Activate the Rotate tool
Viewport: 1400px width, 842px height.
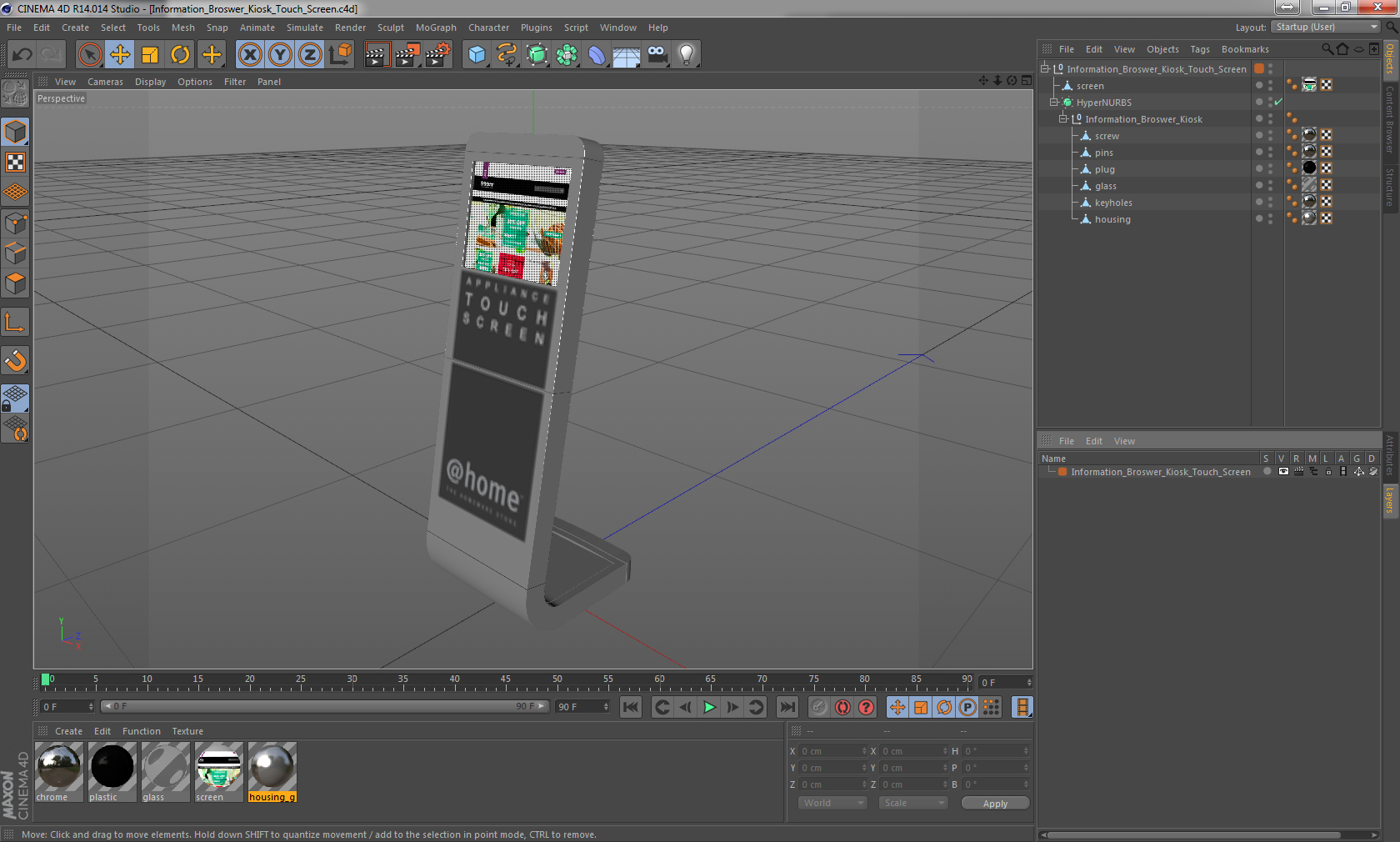(180, 55)
